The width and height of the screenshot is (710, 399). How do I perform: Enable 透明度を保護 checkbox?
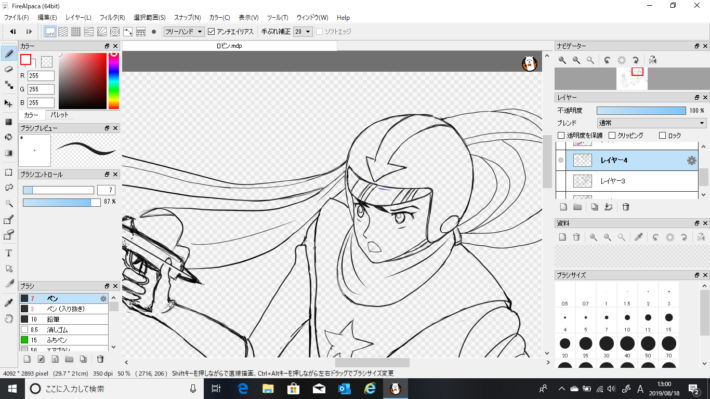(x=561, y=135)
